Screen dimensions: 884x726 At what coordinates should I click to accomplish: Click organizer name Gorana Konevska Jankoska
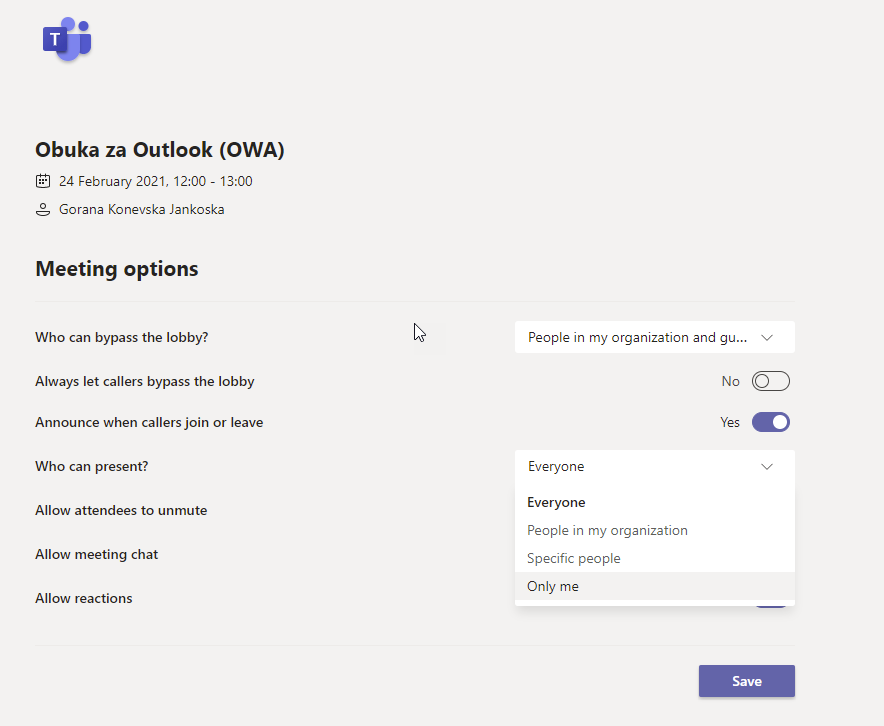coord(142,209)
